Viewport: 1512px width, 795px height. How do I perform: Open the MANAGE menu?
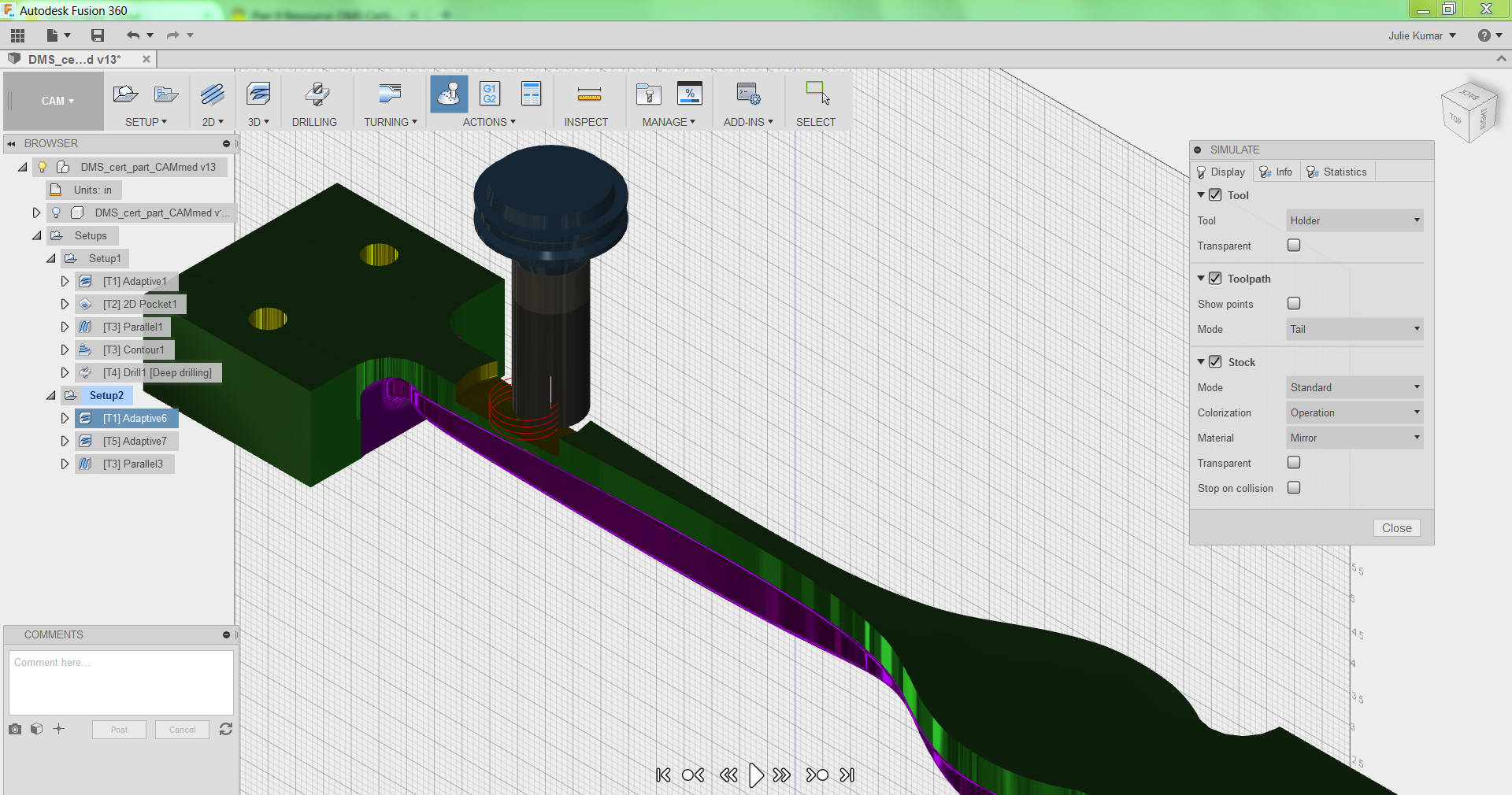(x=669, y=122)
